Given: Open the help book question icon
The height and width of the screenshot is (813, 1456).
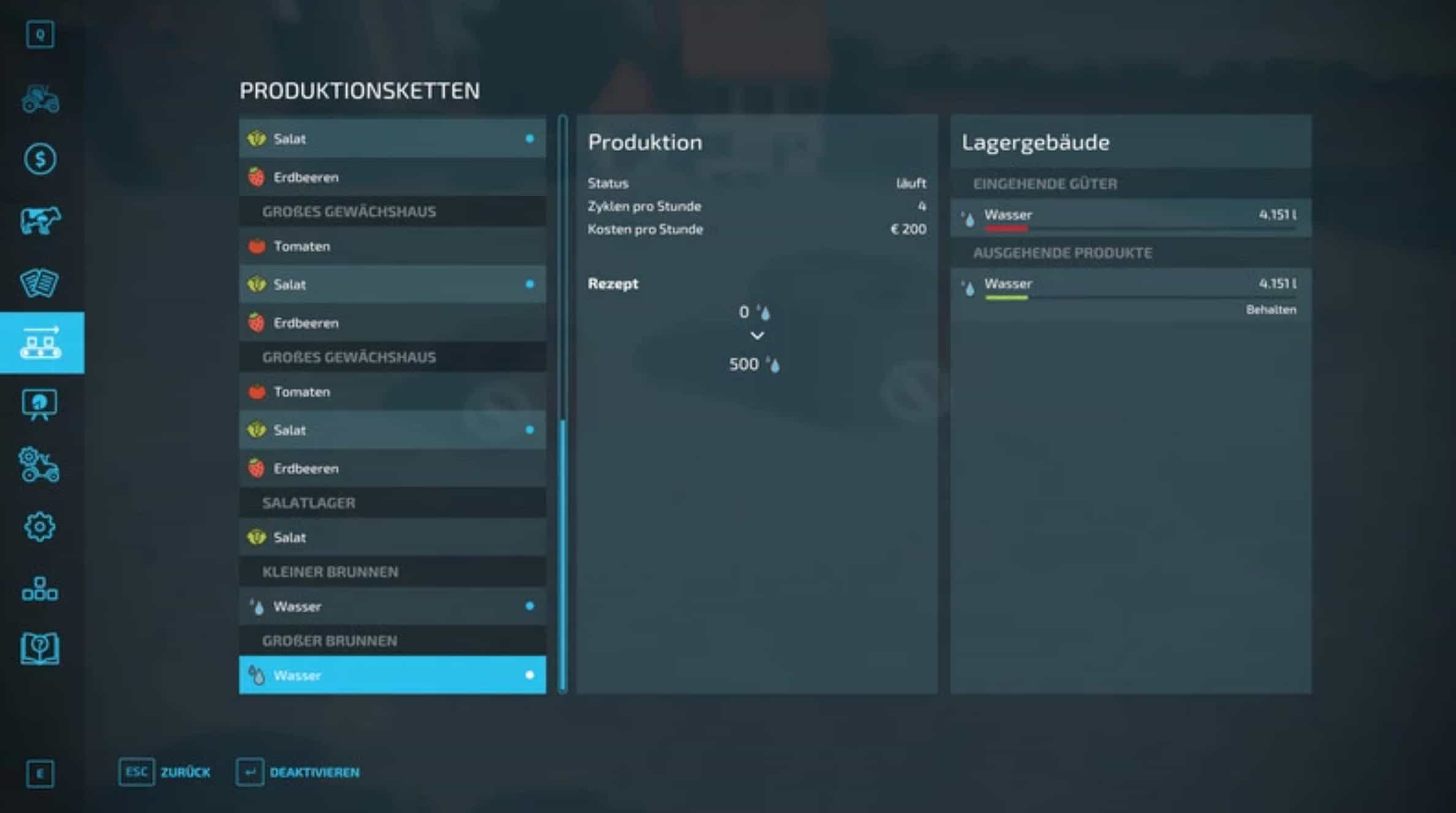Looking at the screenshot, I should point(40,649).
